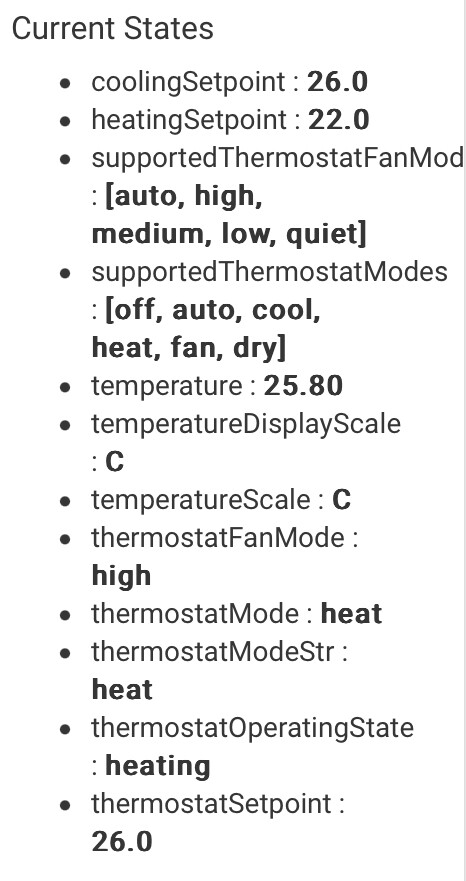Select the supportedThermostatModes label
466x881 pixels.
coord(270,273)
